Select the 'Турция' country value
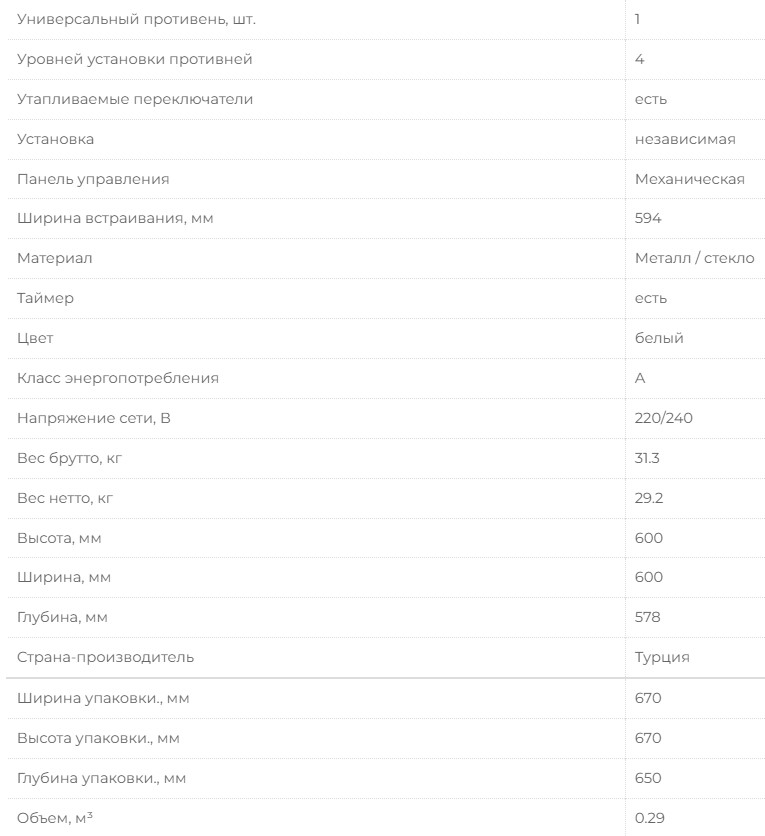This screenshot has width=765, height=836. [662, 658]
